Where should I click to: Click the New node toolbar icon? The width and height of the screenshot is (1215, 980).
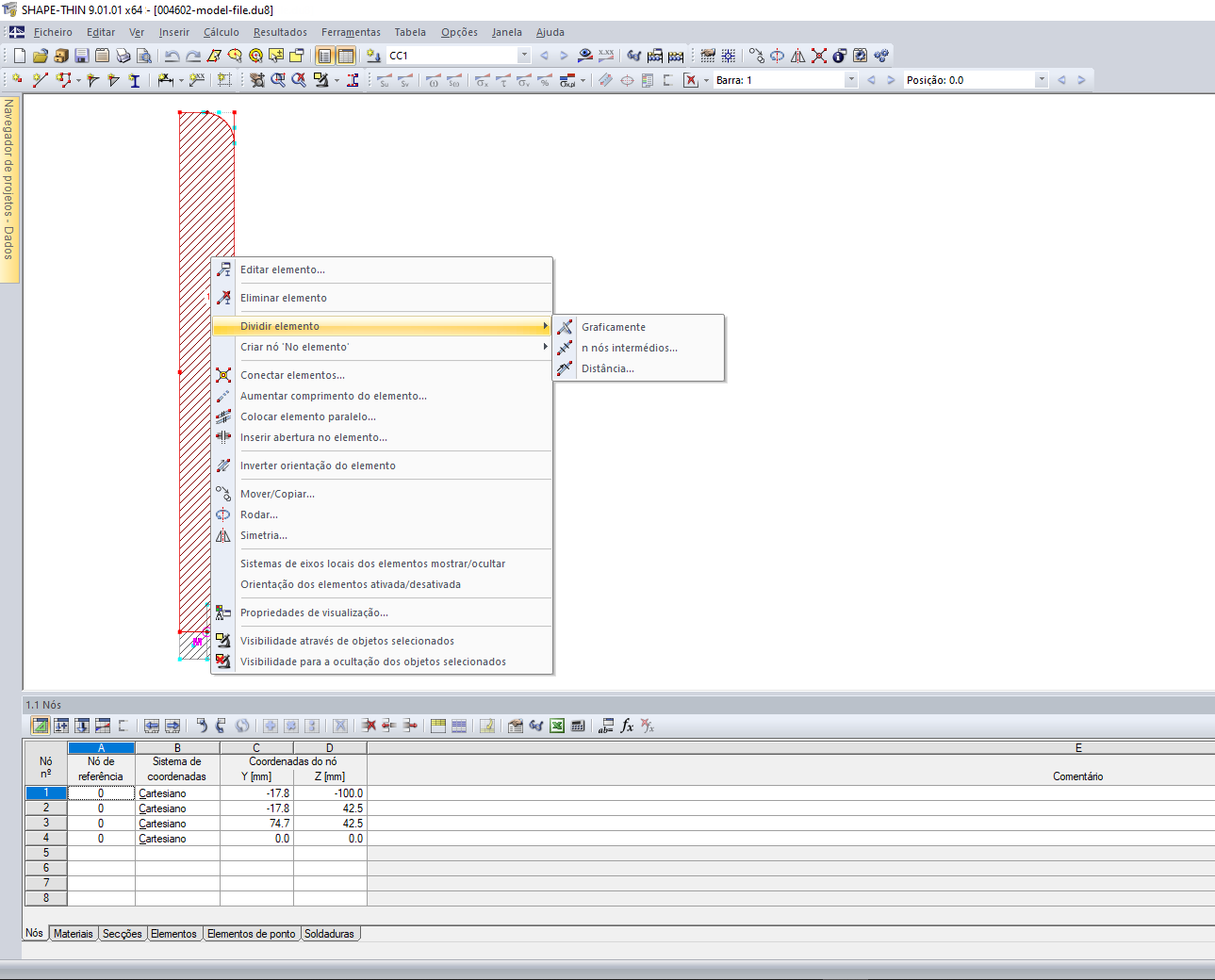click(x=18, y=80)
